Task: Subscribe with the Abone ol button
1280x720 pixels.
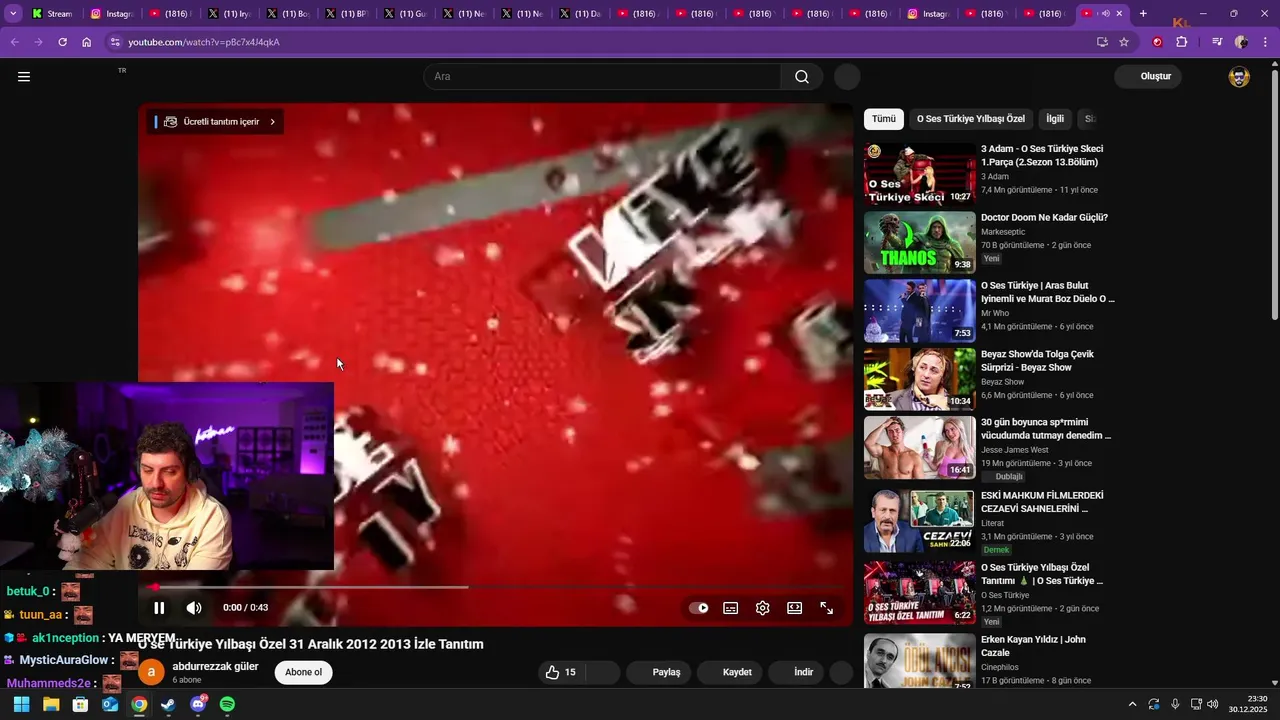Action: point(304,672)
